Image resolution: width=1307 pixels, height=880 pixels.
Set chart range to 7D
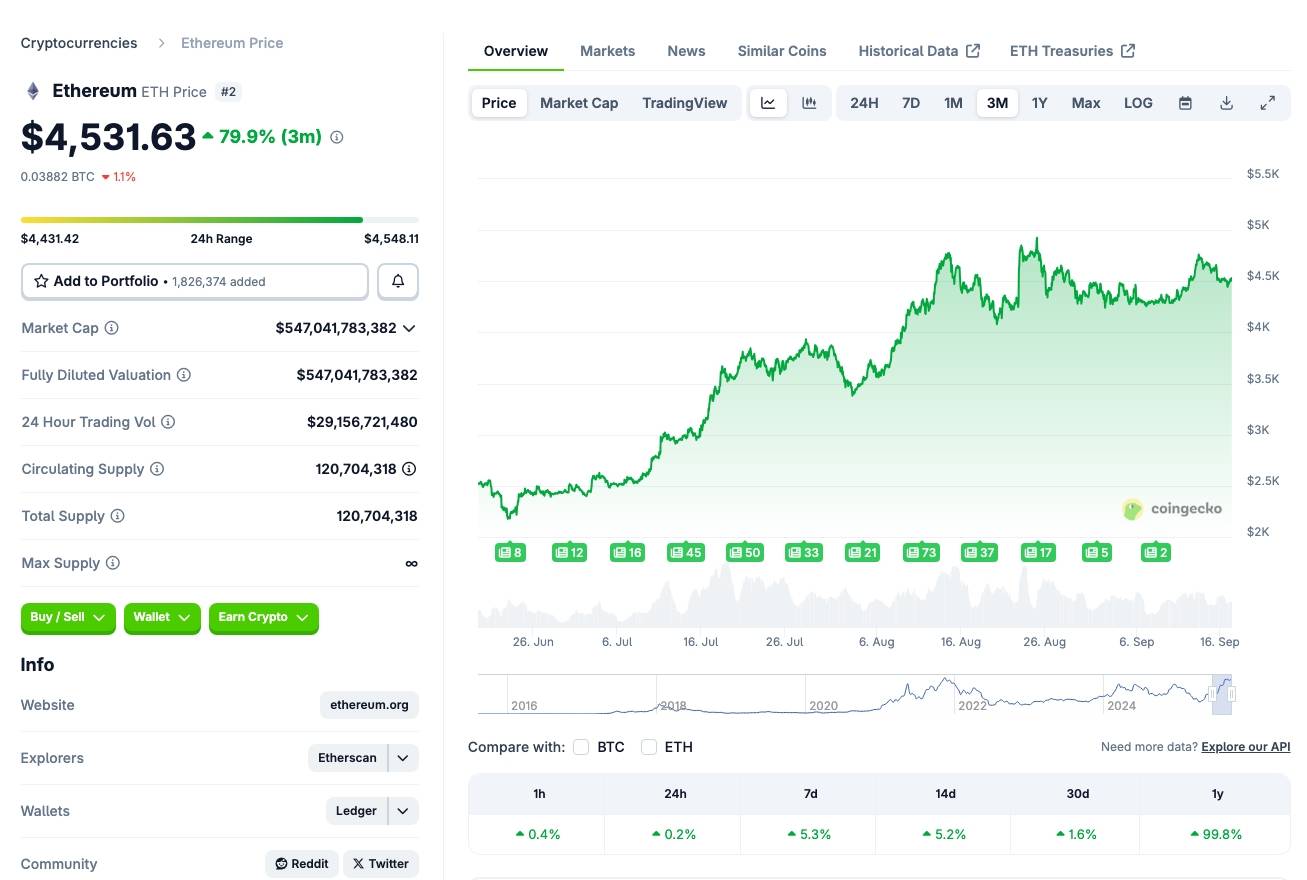(x=911, y=103)
